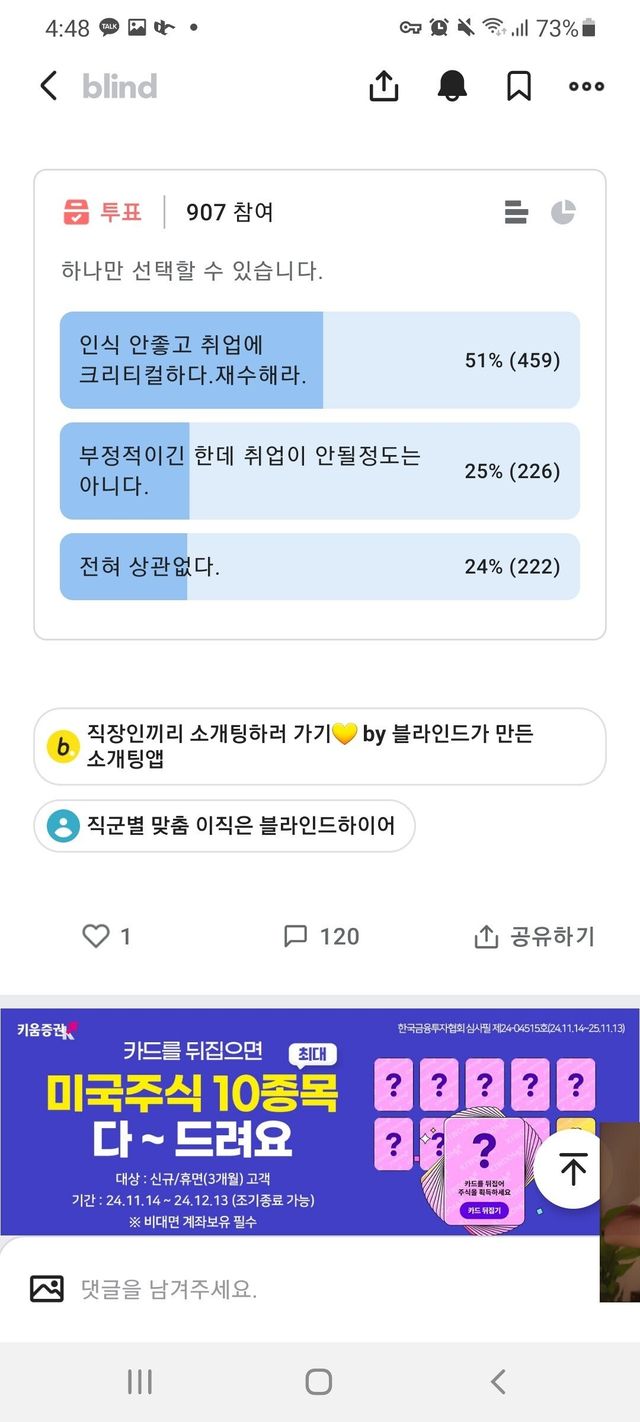The height and width of the screenshot is (1422, 640).
Task: Select the 51% (459) poll option
Action: 320,360
